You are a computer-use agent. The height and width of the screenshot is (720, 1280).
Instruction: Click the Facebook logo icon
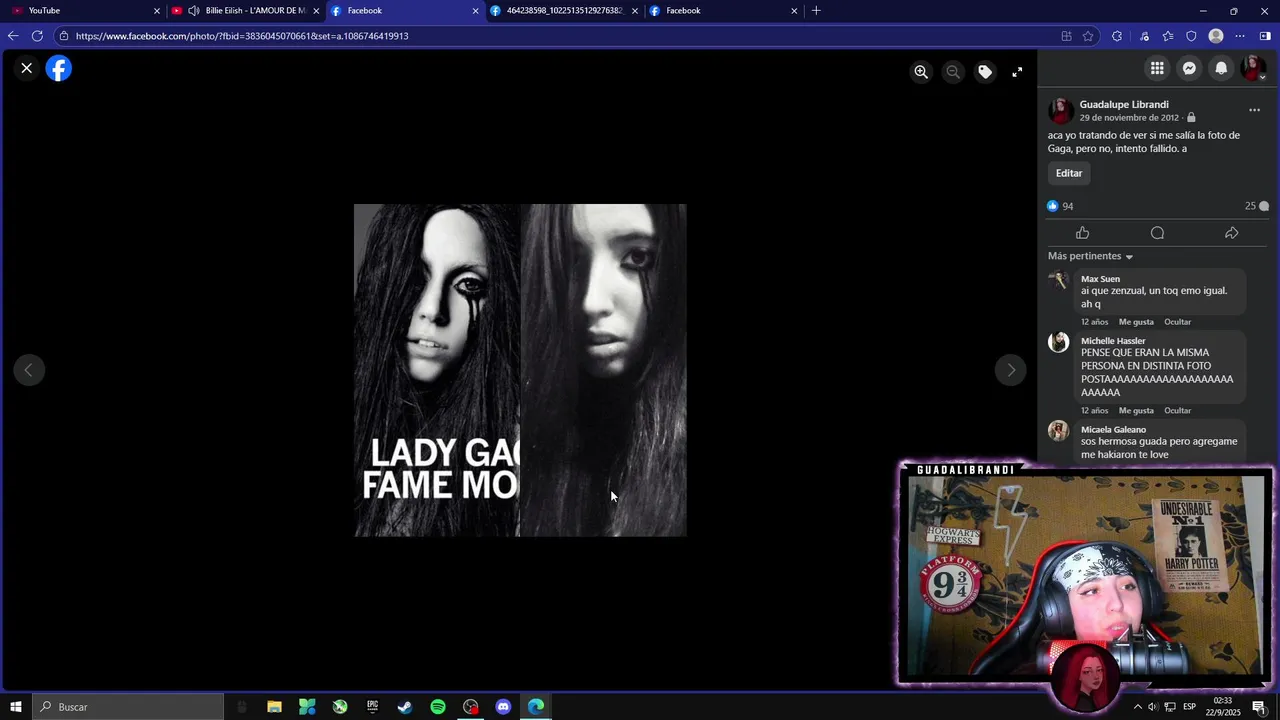pyautogui.click(x=59, y=68)
